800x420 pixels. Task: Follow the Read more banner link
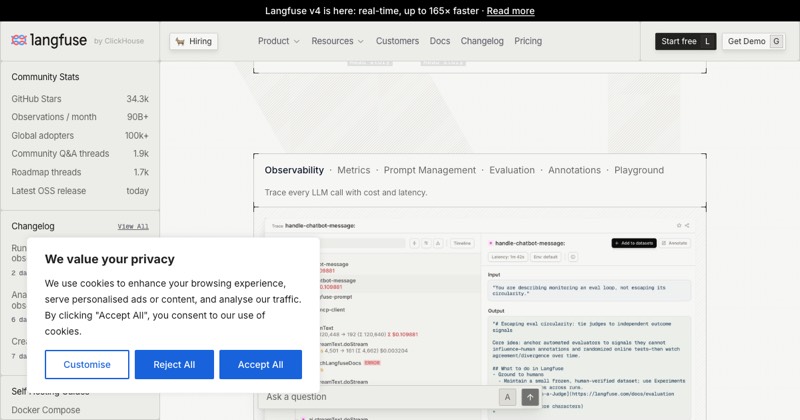(510, 11)
